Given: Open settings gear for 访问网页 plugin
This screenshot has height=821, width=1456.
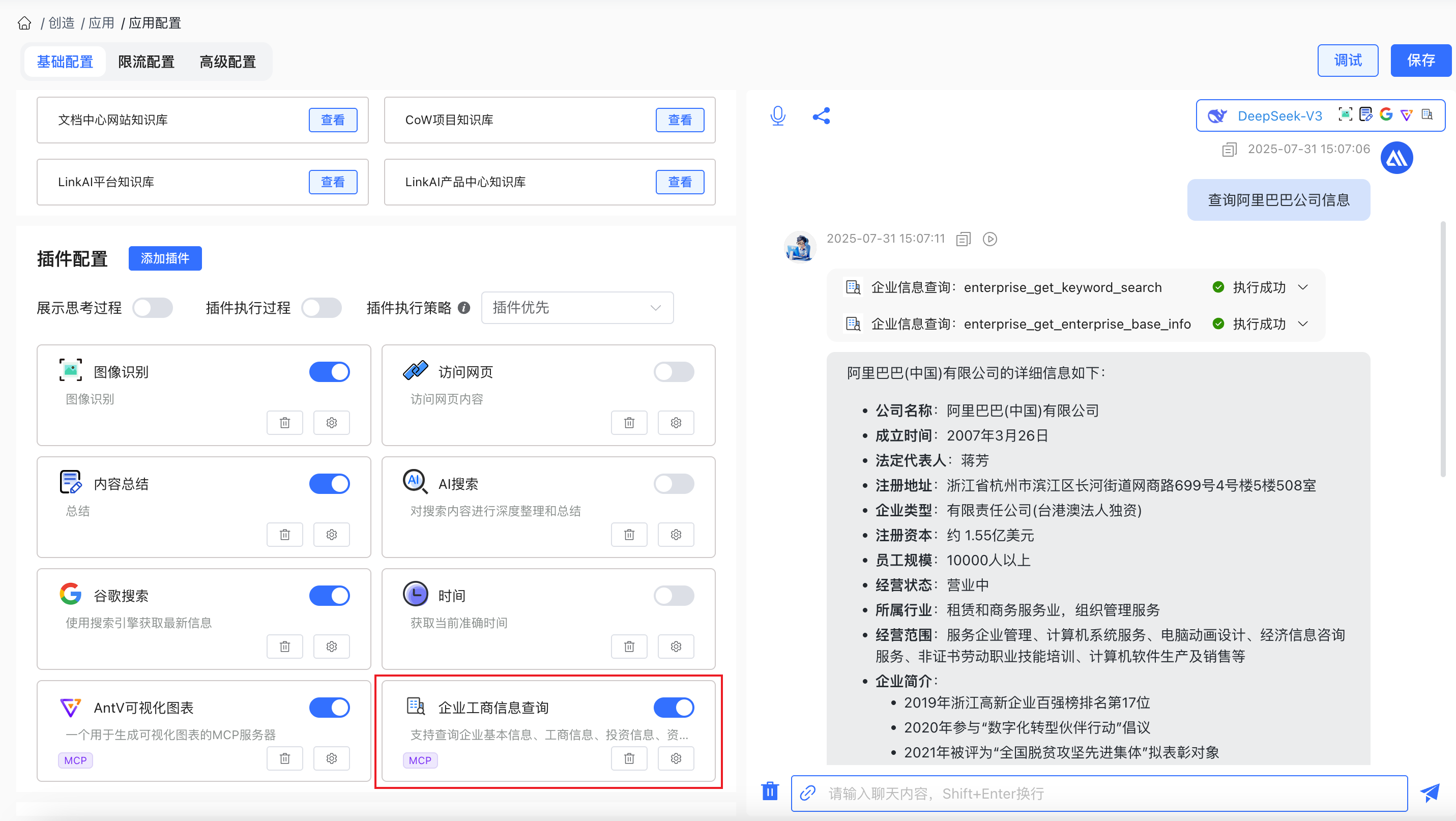Looking at the screenshot, I should (676, 423).
